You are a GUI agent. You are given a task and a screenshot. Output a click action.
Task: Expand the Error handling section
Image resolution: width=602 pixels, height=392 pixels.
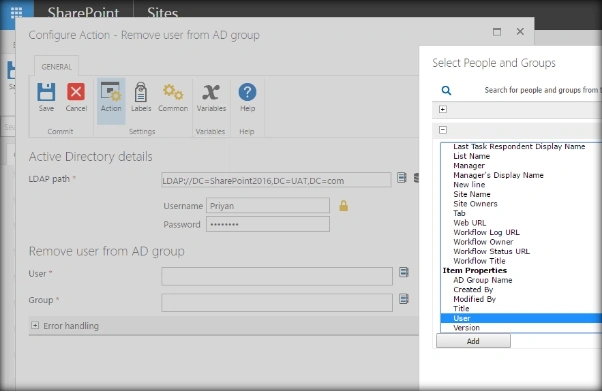[x=35, y=326]
